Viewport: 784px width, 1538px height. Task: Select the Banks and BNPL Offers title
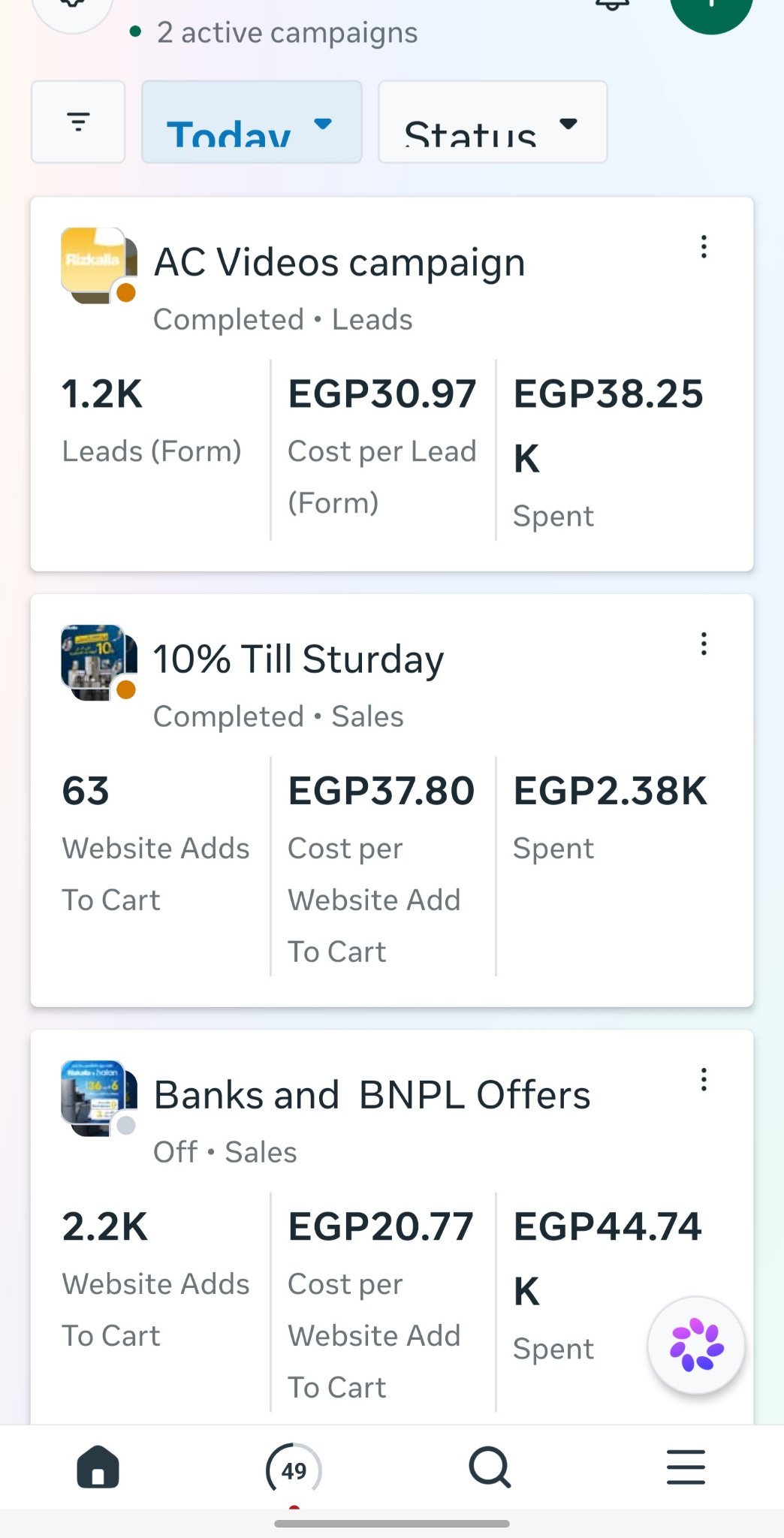pos(372,1095)
